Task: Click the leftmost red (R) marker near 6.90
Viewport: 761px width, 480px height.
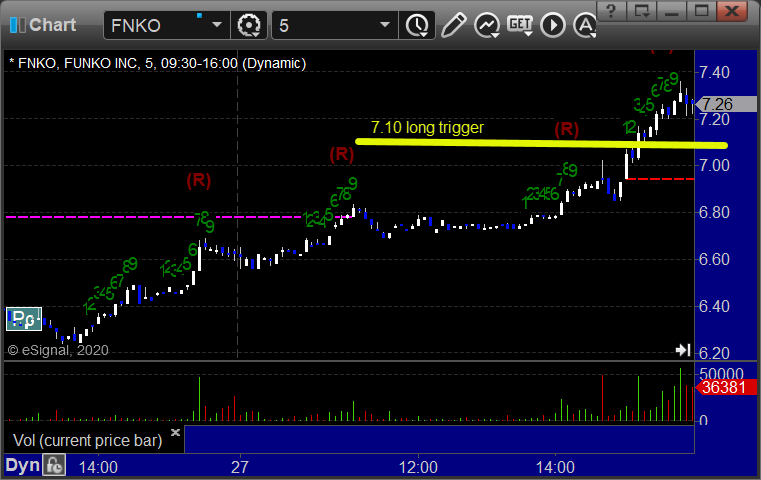Action: (x=199, y=181)
